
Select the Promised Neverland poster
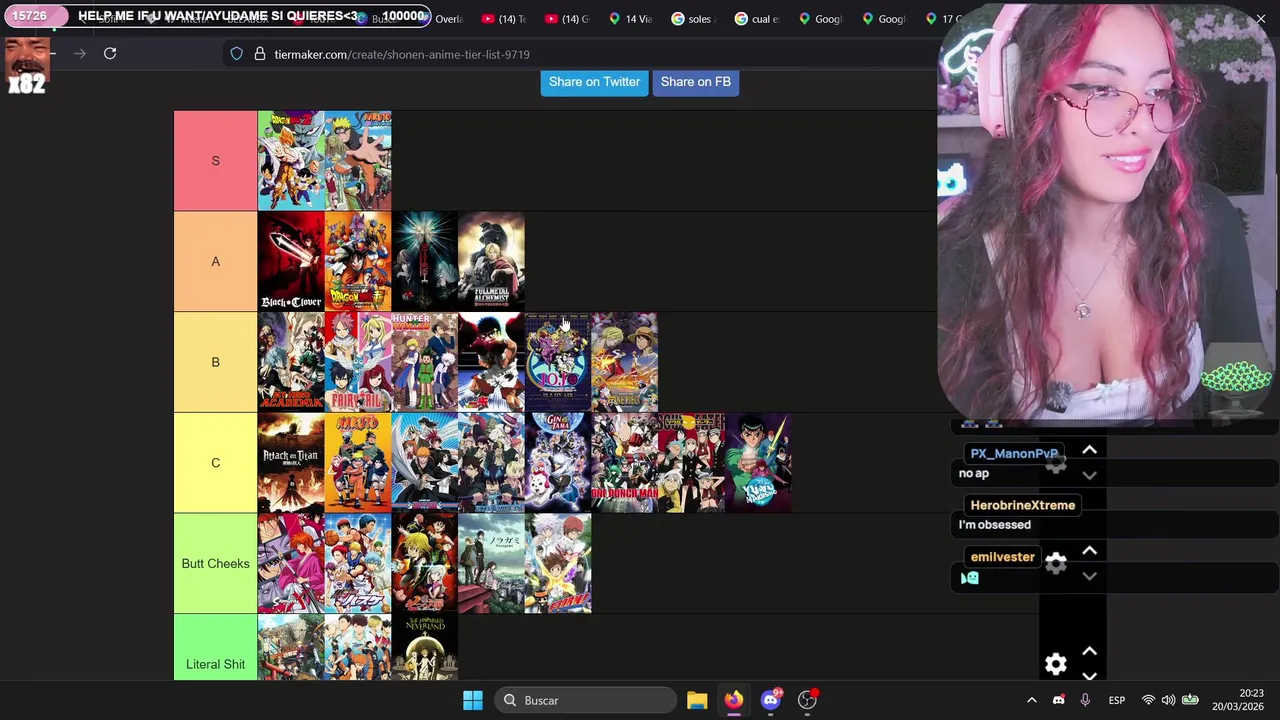(x=424, y=648)
